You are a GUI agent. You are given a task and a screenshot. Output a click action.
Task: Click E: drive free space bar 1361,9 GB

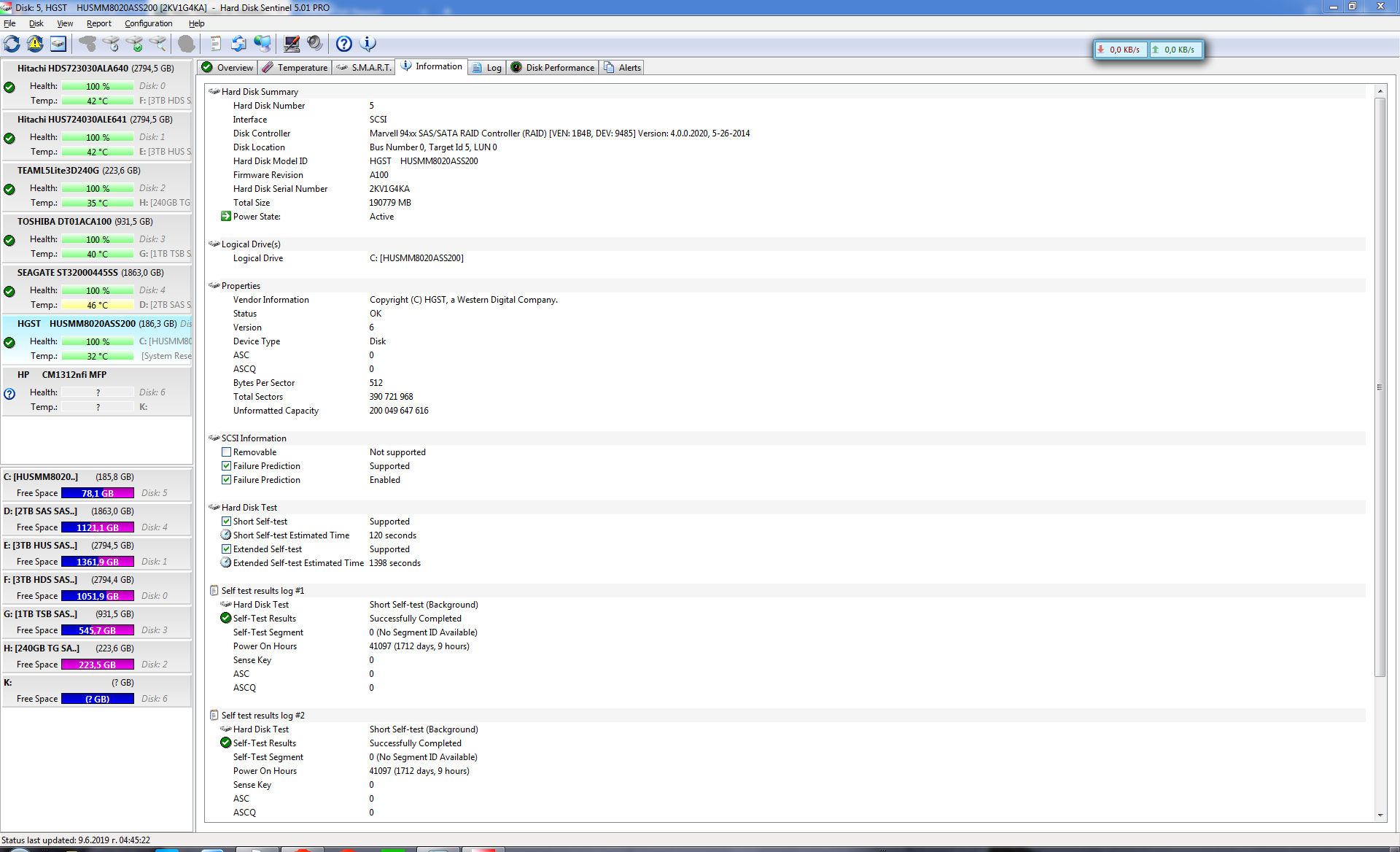(98, 562)
